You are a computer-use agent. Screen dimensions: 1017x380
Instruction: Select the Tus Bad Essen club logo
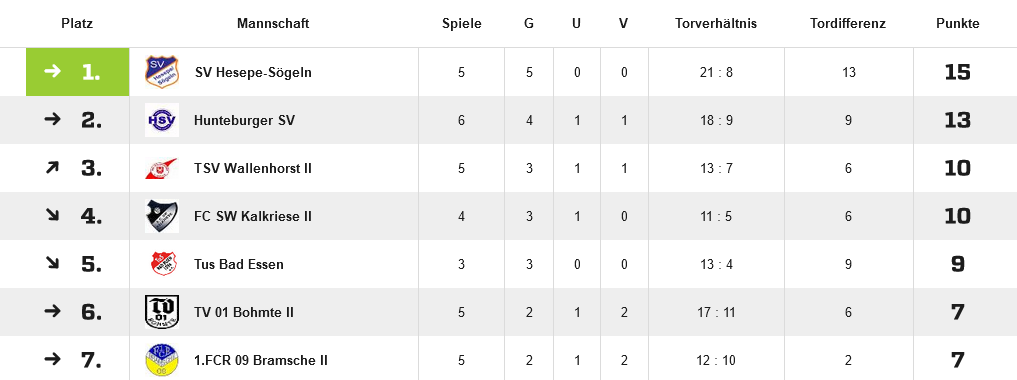pos(162,264)
